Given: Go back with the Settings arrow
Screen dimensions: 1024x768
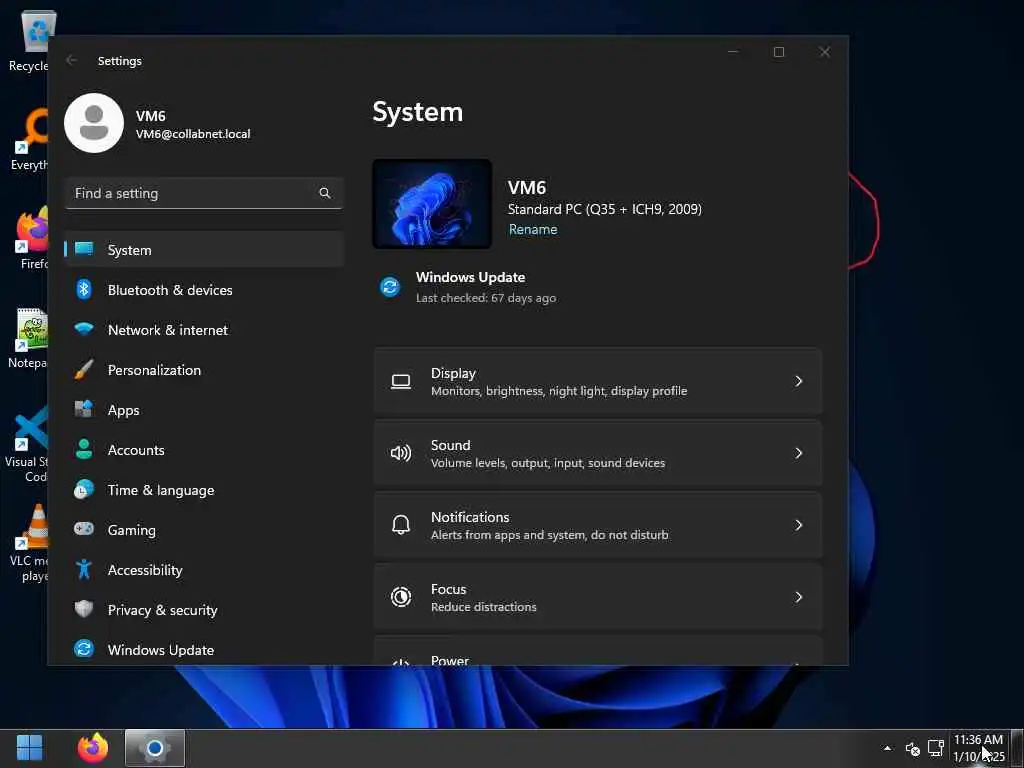Looking at the screenshot, I should pyautogui.click(x=71, y=60).
